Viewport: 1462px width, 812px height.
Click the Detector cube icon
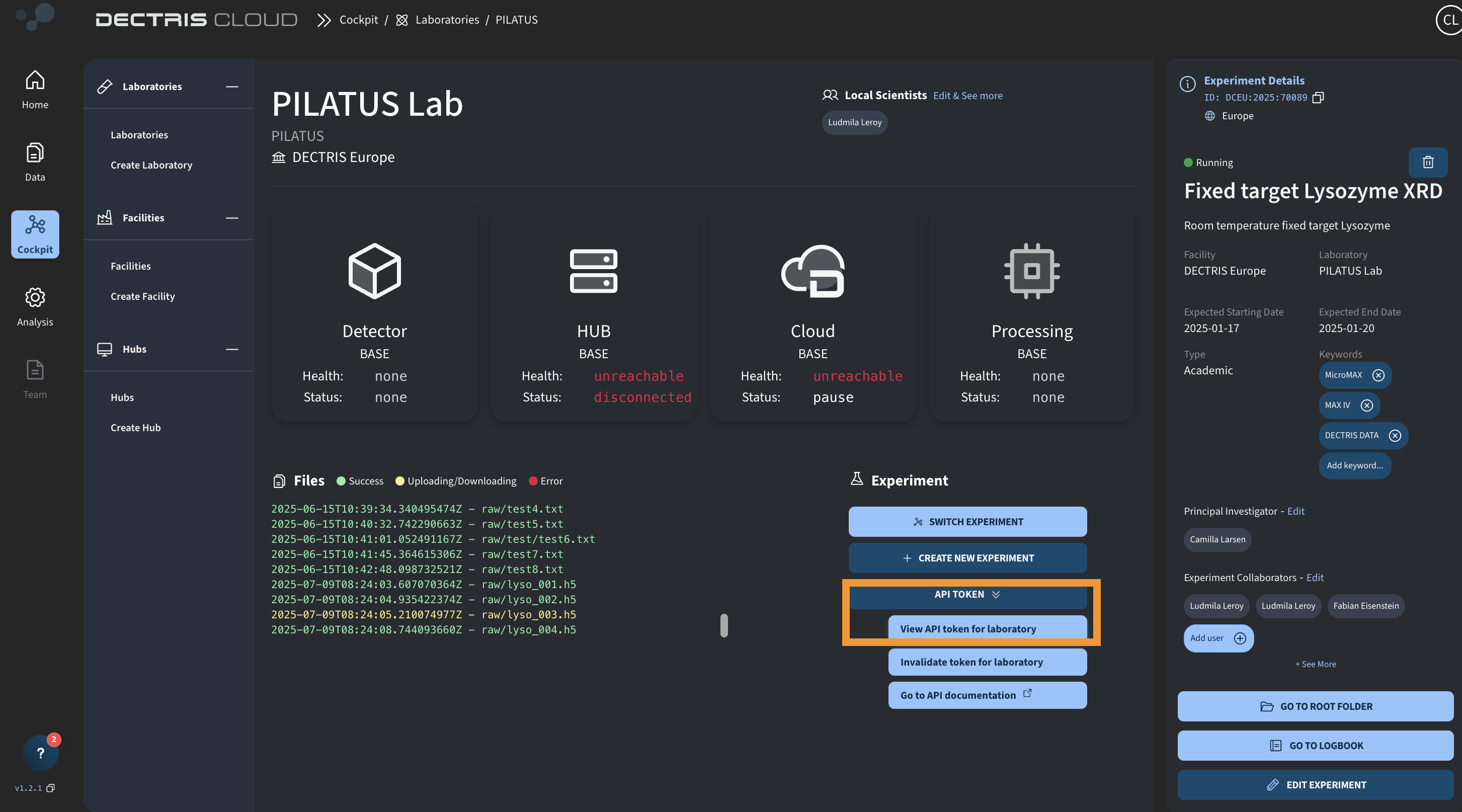click(x=375, y=271)
